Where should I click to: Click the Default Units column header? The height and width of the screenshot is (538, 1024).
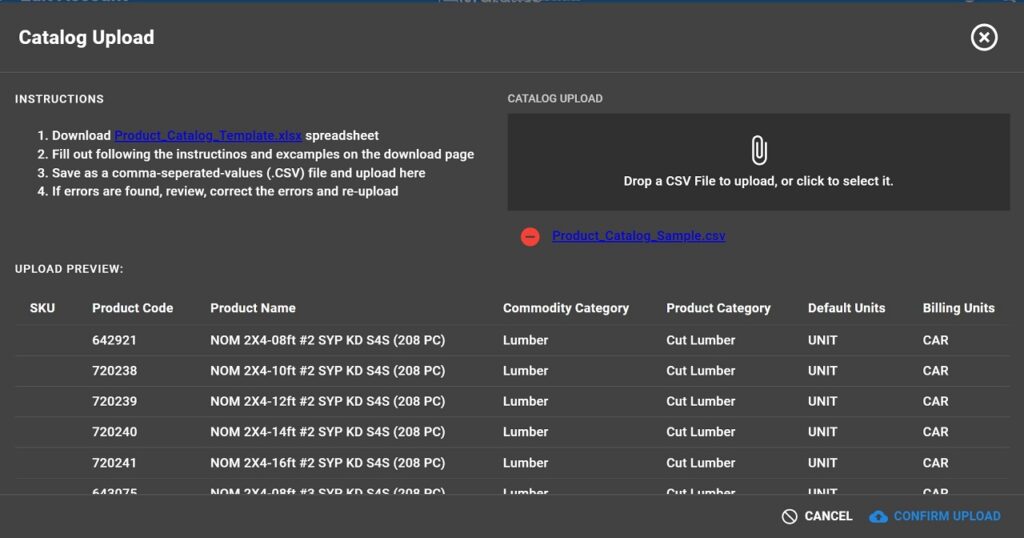(846, 308)
